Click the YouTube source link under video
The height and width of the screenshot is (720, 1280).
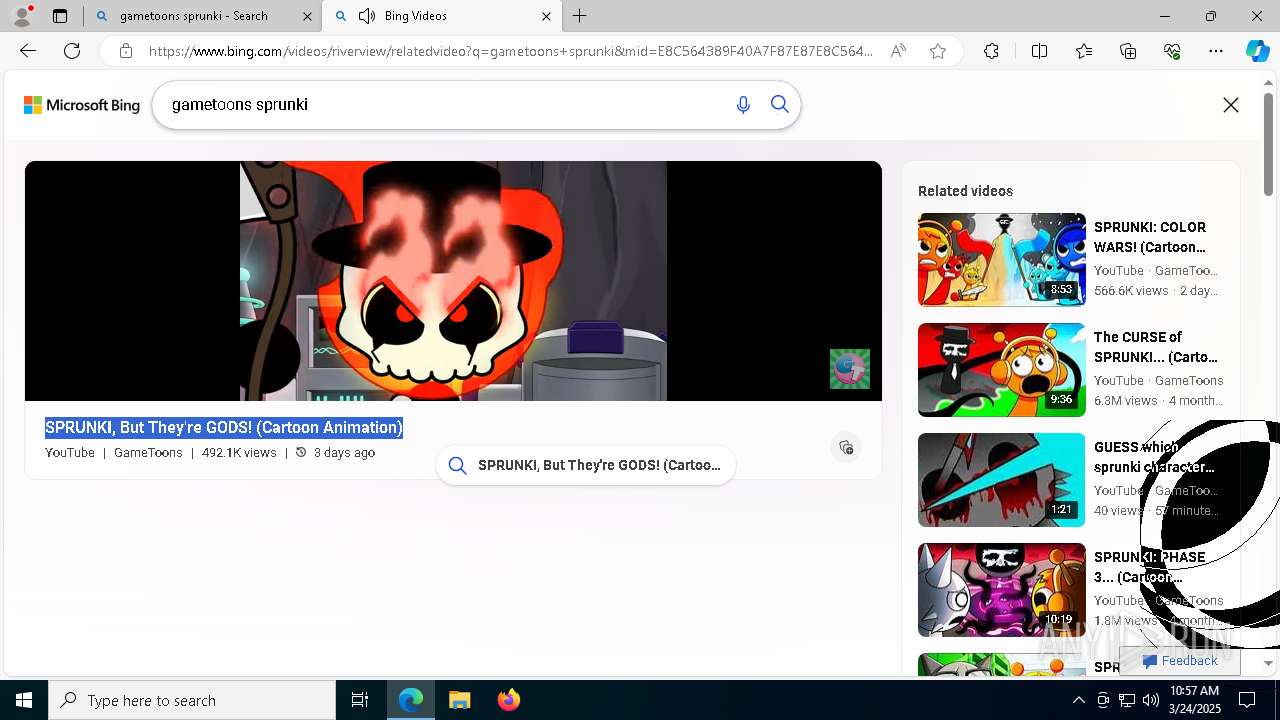pyautogui.click(x=70, y=453)
